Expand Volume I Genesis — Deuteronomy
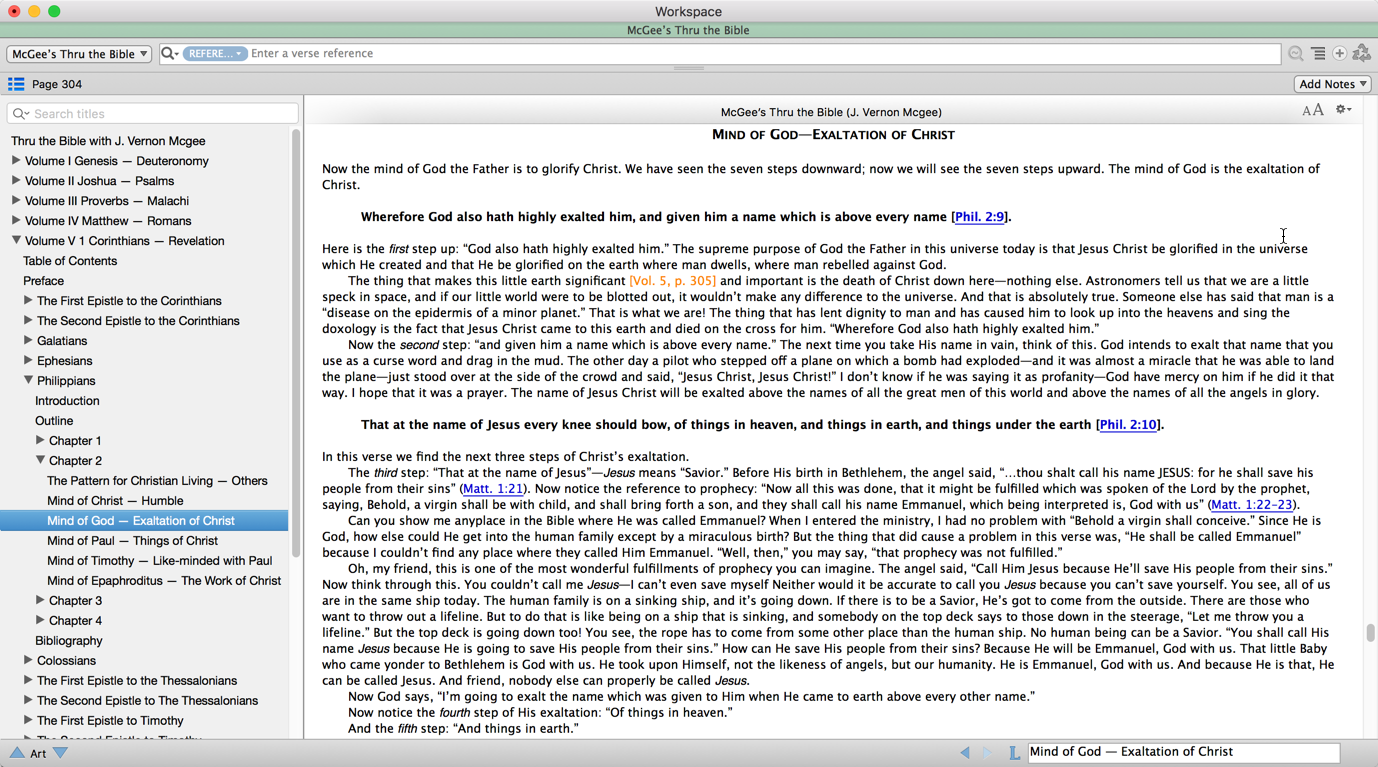Viewport: 1378px width, 767px height. pos(16,160)
